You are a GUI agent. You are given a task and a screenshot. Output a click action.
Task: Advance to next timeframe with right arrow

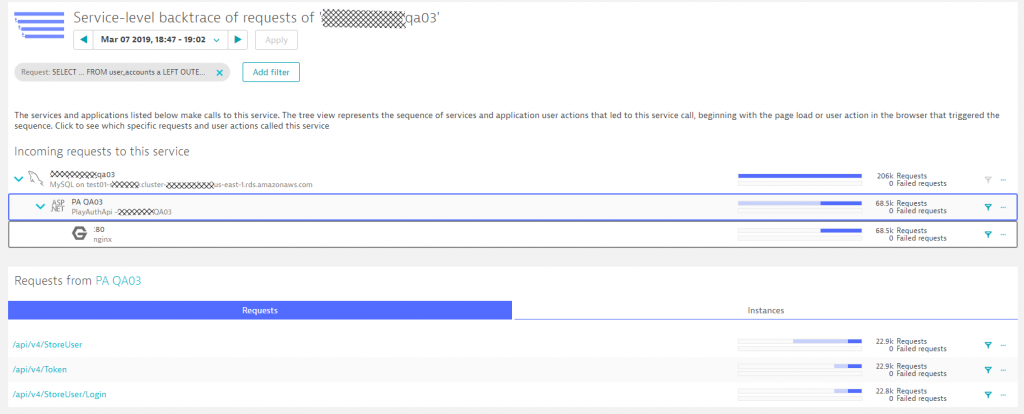click(x=238, y=40)
